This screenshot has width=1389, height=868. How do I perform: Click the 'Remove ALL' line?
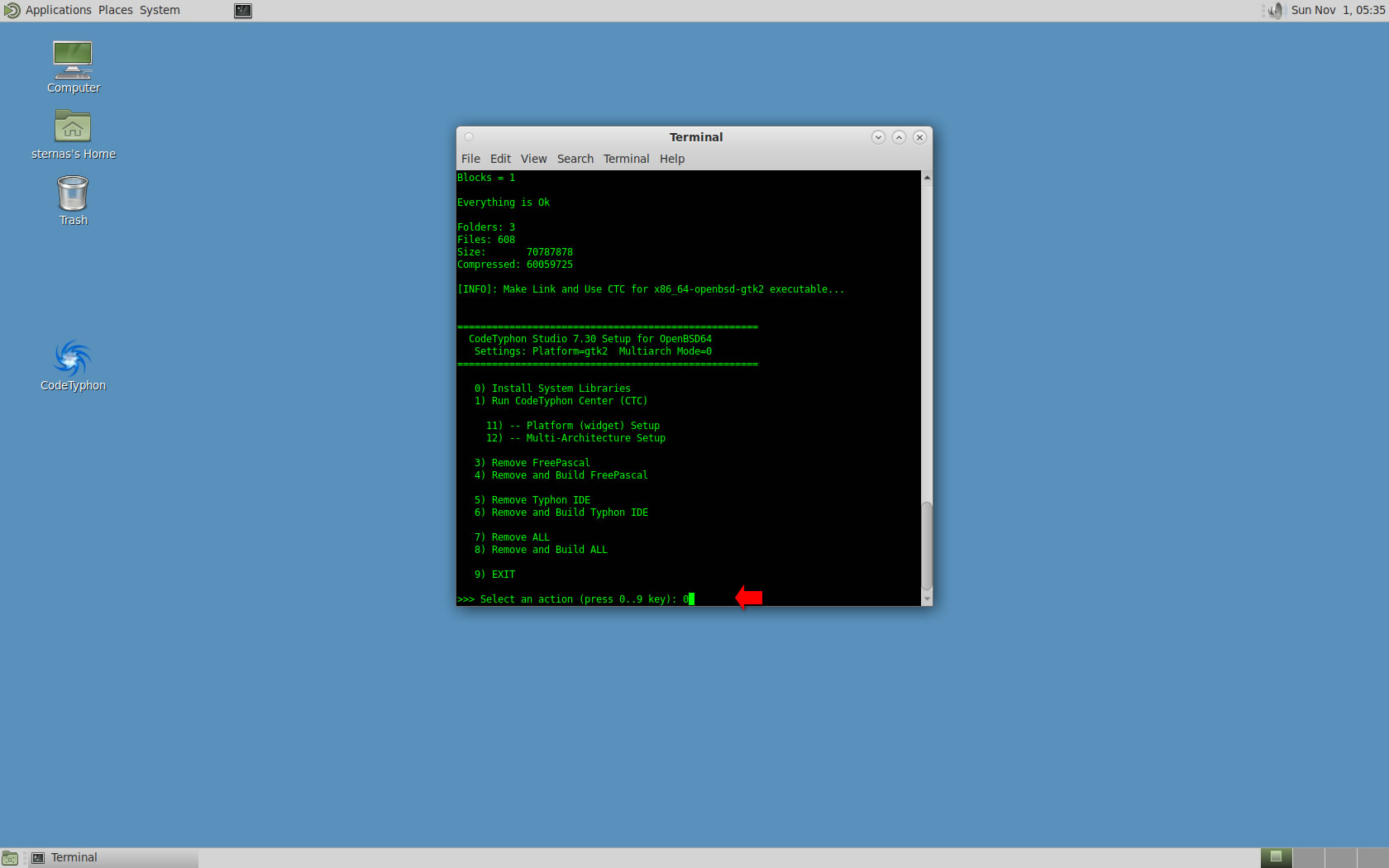click(512, 537)
